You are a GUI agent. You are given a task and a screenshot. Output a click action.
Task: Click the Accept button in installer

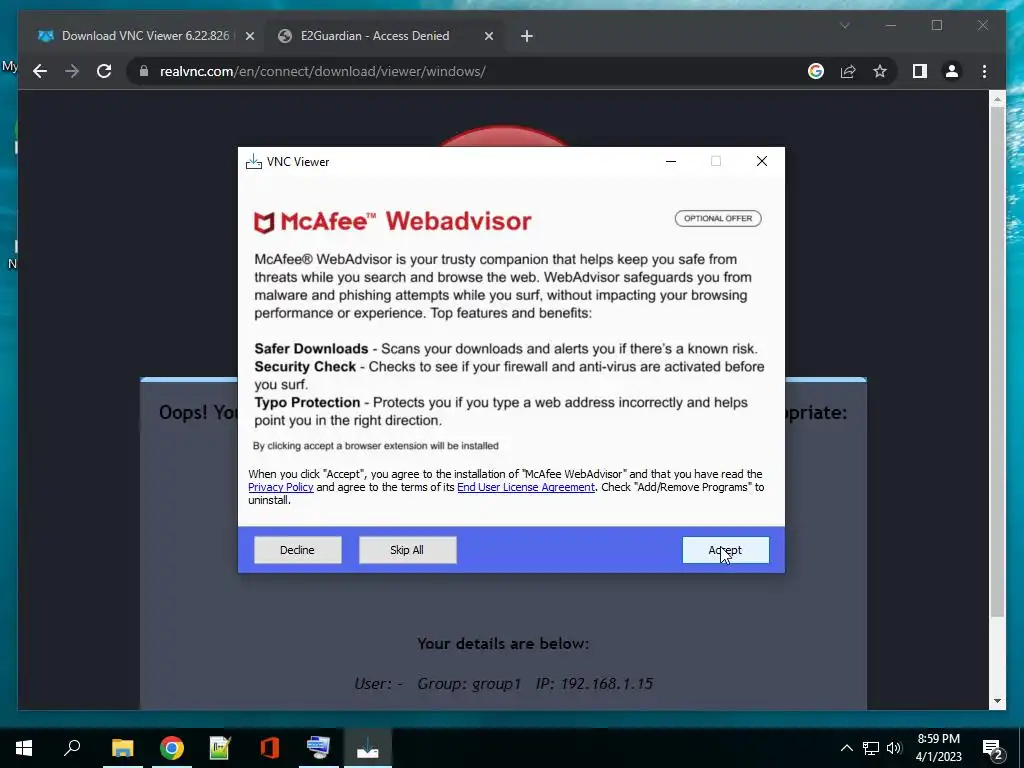pyautogui.click(x=726, y=550)
